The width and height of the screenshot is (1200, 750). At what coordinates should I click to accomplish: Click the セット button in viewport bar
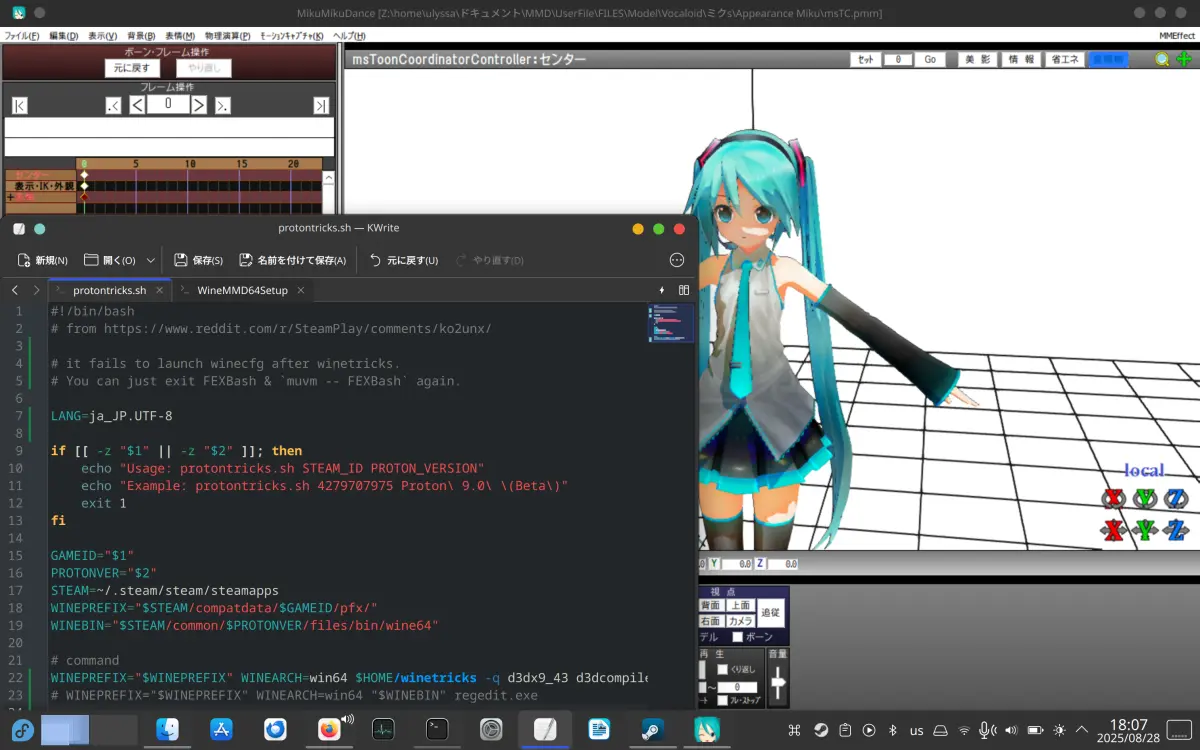(x=866, y=59)
